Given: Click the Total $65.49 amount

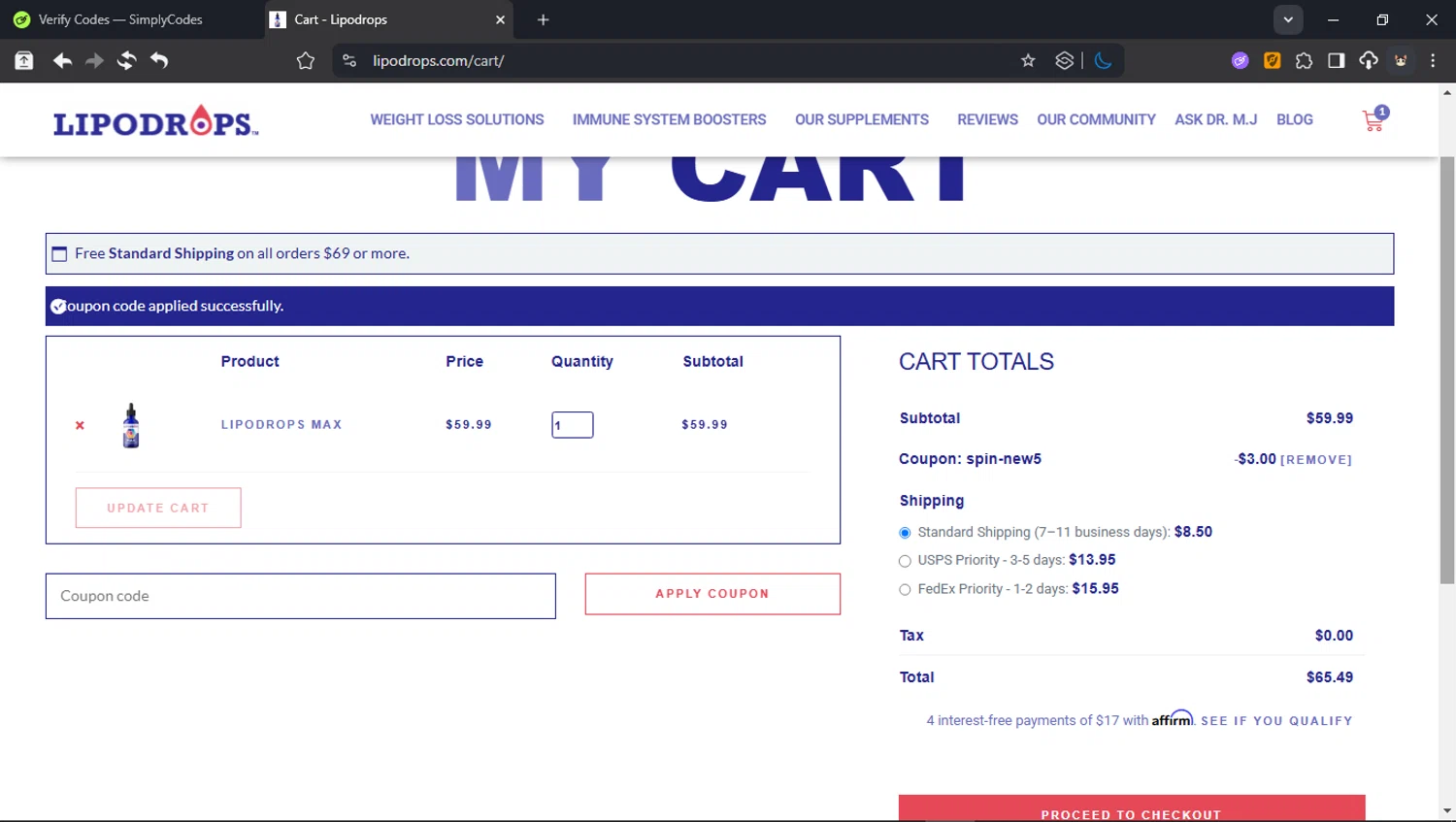Looking at the screenshot, I should pos(1329,677).
